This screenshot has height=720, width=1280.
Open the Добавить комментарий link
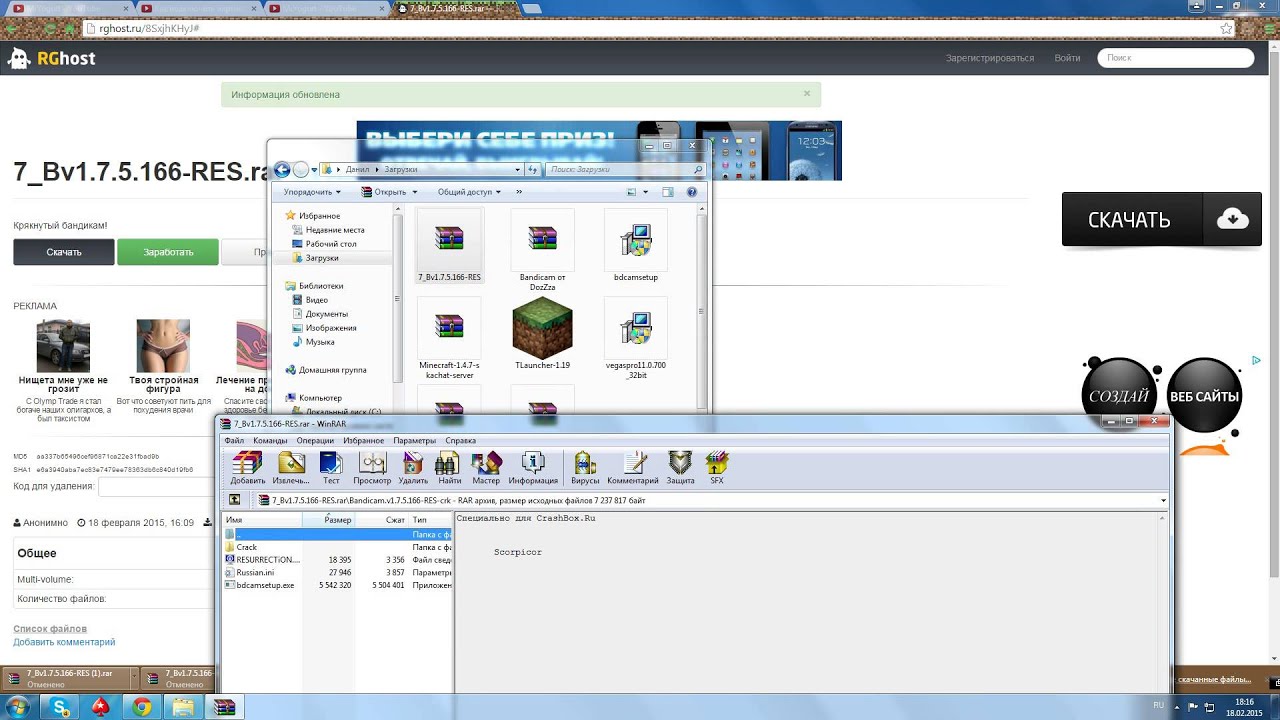click(64, 642)
